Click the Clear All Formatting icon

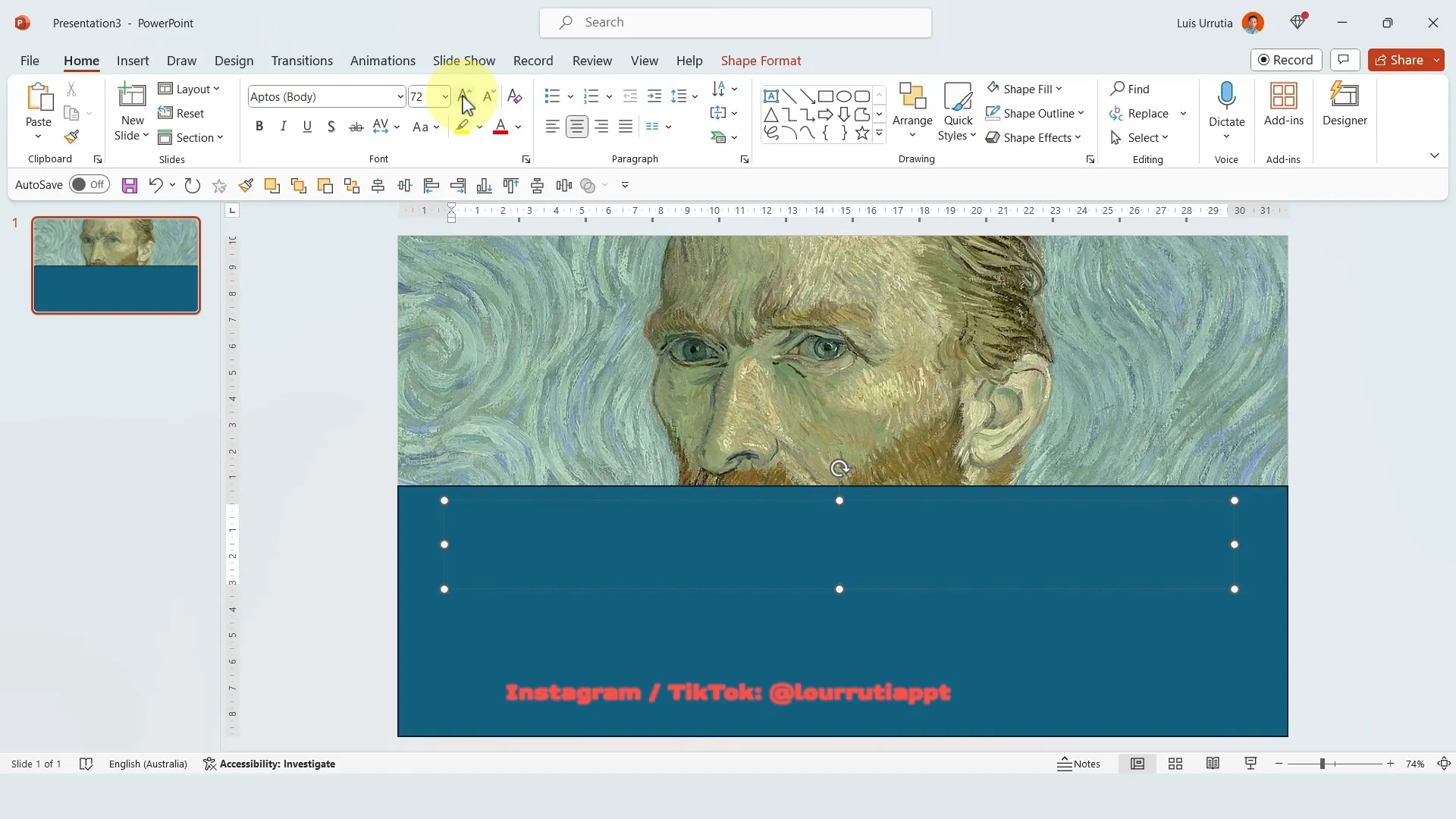514,96
